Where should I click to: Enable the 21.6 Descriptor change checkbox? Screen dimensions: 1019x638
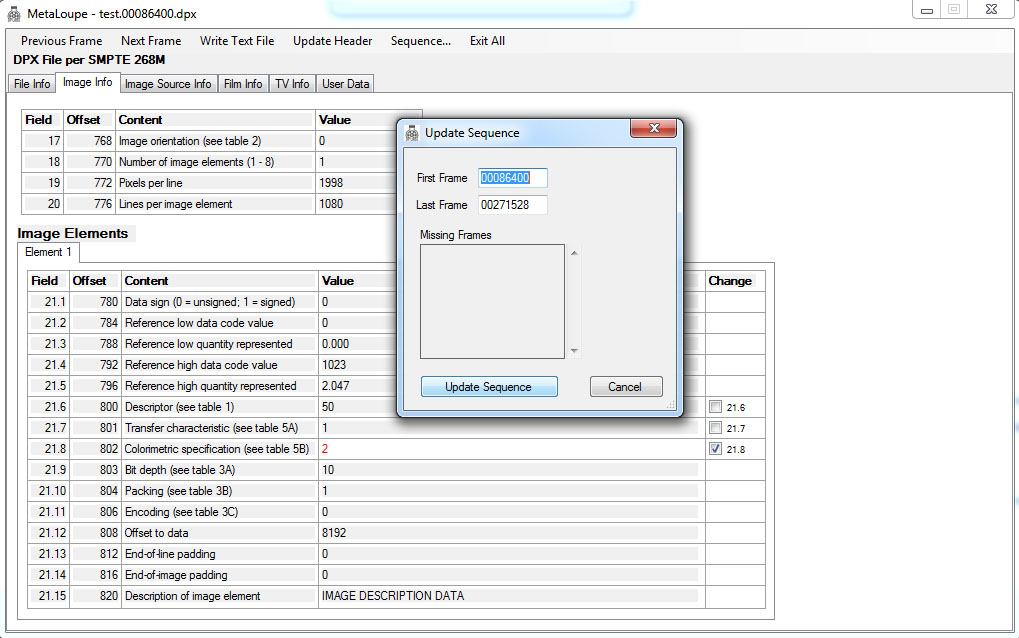click(714, 407)
